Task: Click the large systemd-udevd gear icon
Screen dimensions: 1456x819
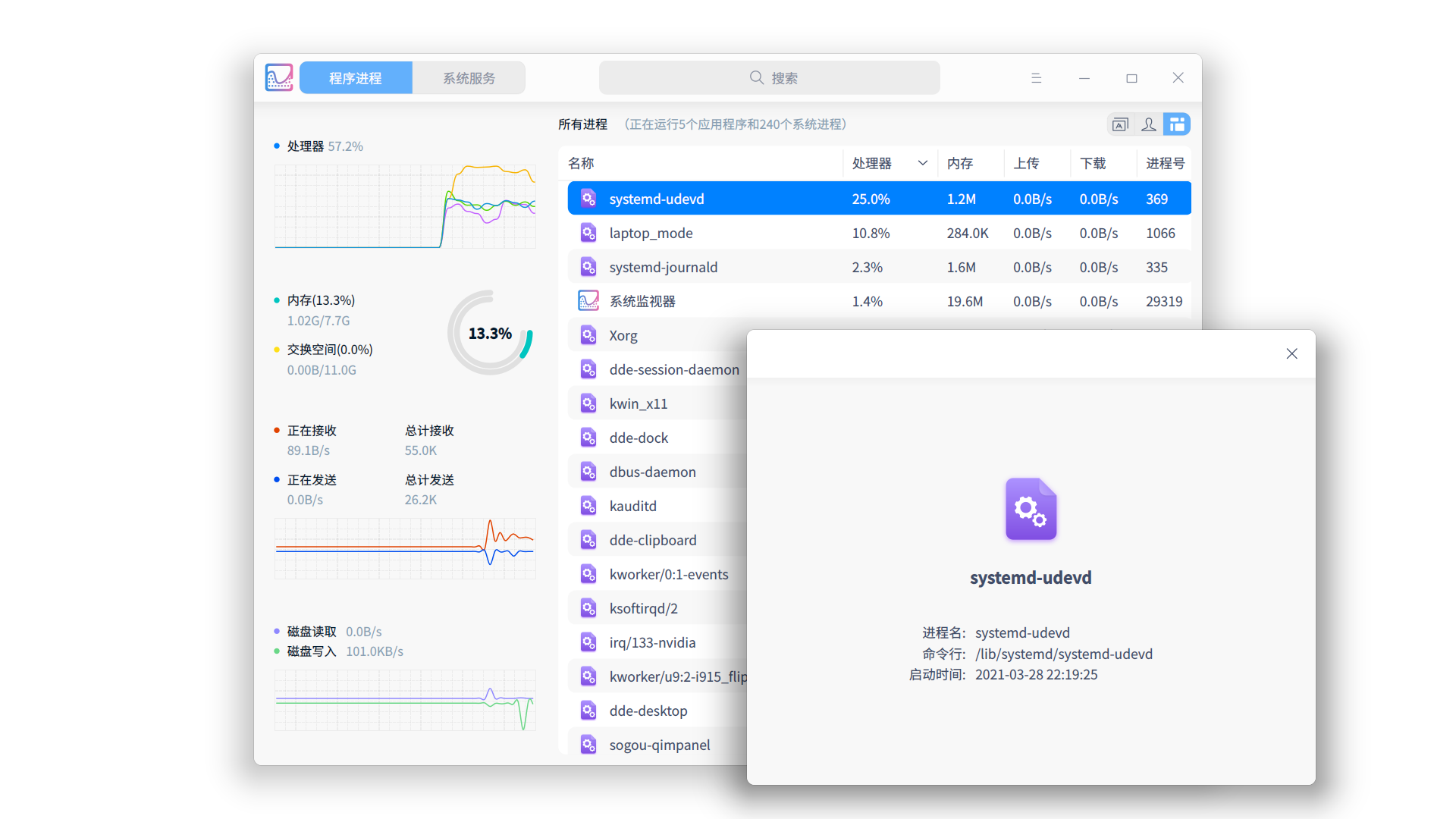Action: pos(1031,509)
